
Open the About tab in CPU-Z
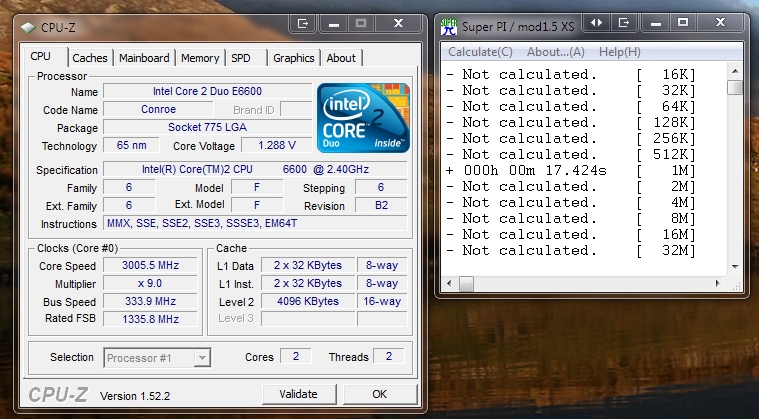(341, 58)
